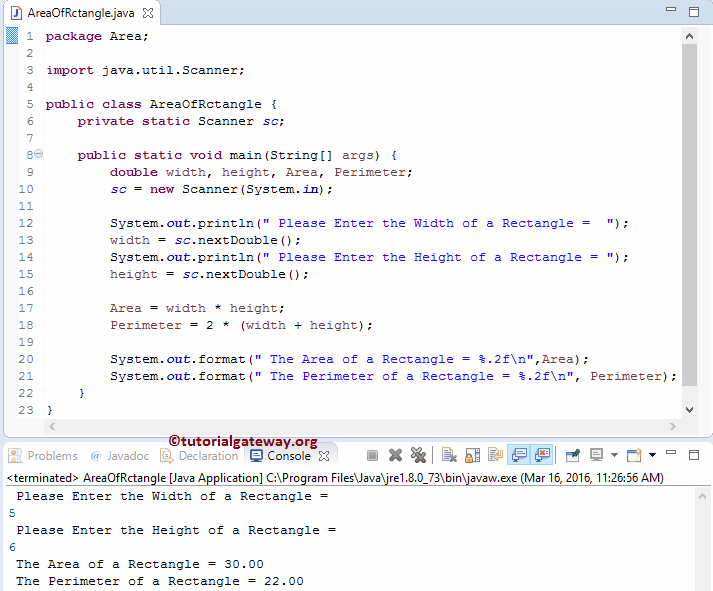The image size is (713, 591).
Task: Click the editor horizontal scroll right arrow
Action: point(673,426)
